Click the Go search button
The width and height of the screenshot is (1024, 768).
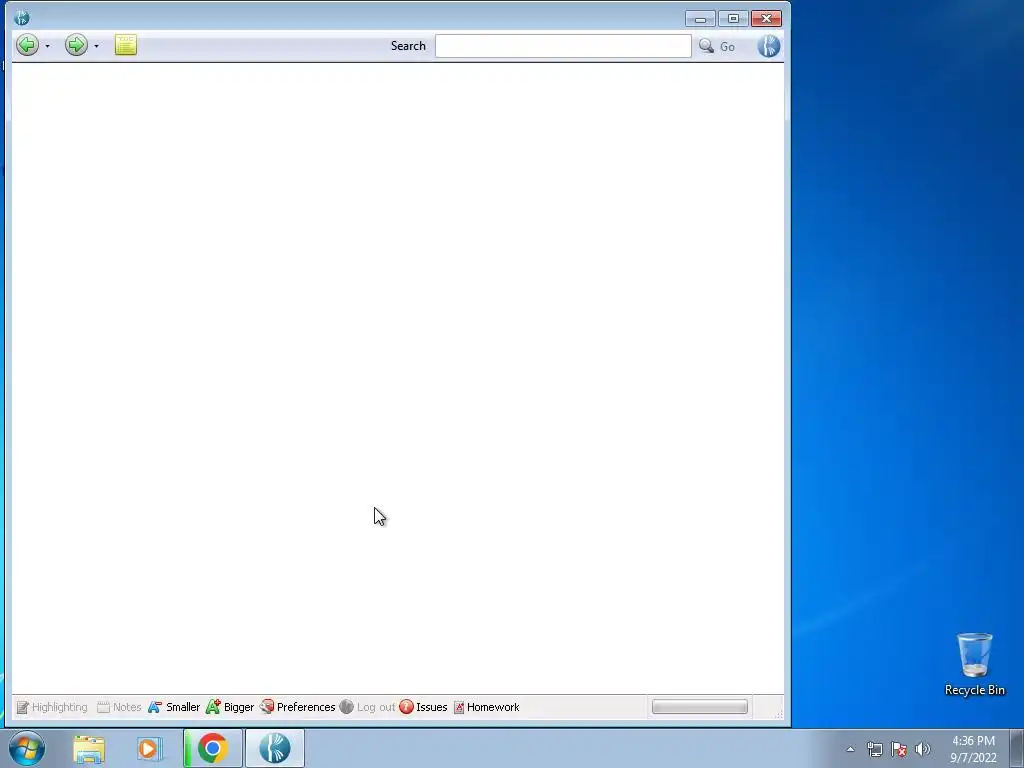[x=727, y=46]
